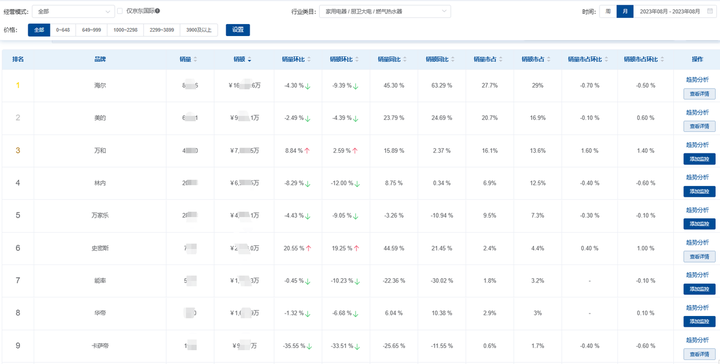Sort by 销量环比 using its sort icon

click(309, 60)
